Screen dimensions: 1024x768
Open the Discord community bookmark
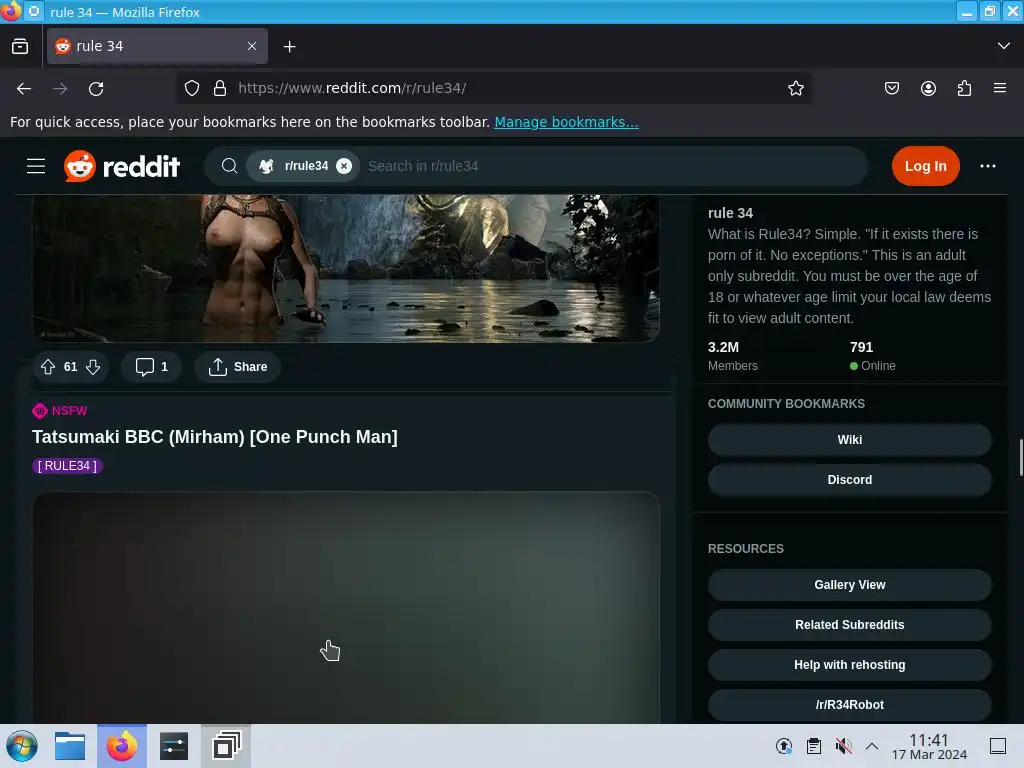850,479
